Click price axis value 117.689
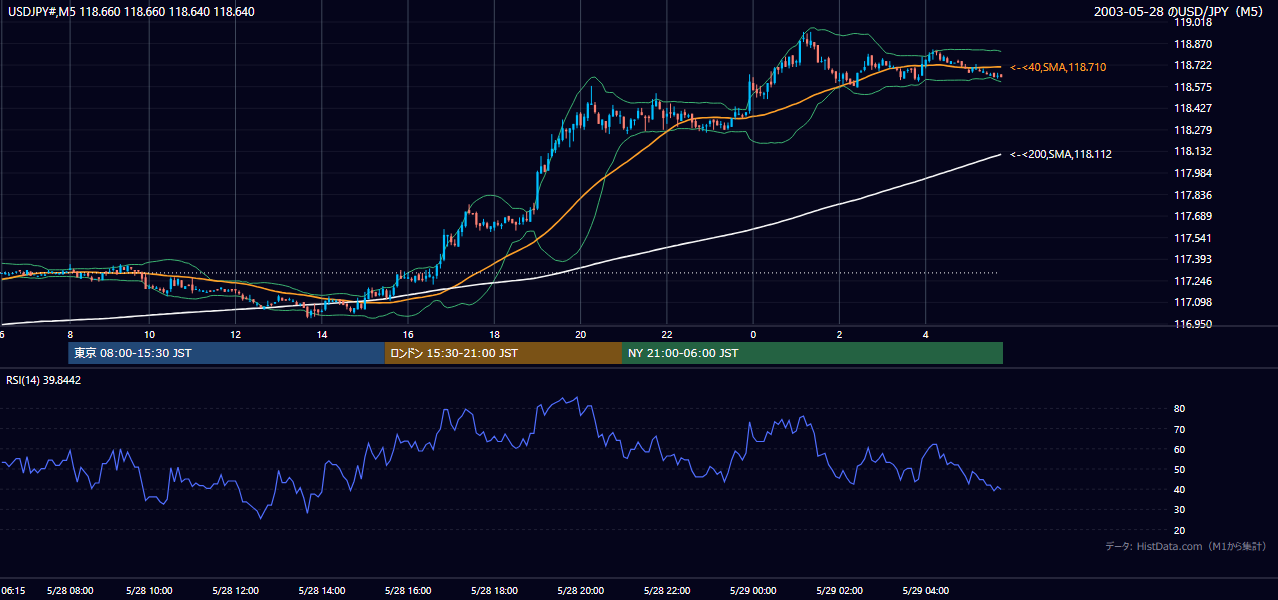Screen dimensions: 1278x600 pyautogui.click(x=1193, y=216)
